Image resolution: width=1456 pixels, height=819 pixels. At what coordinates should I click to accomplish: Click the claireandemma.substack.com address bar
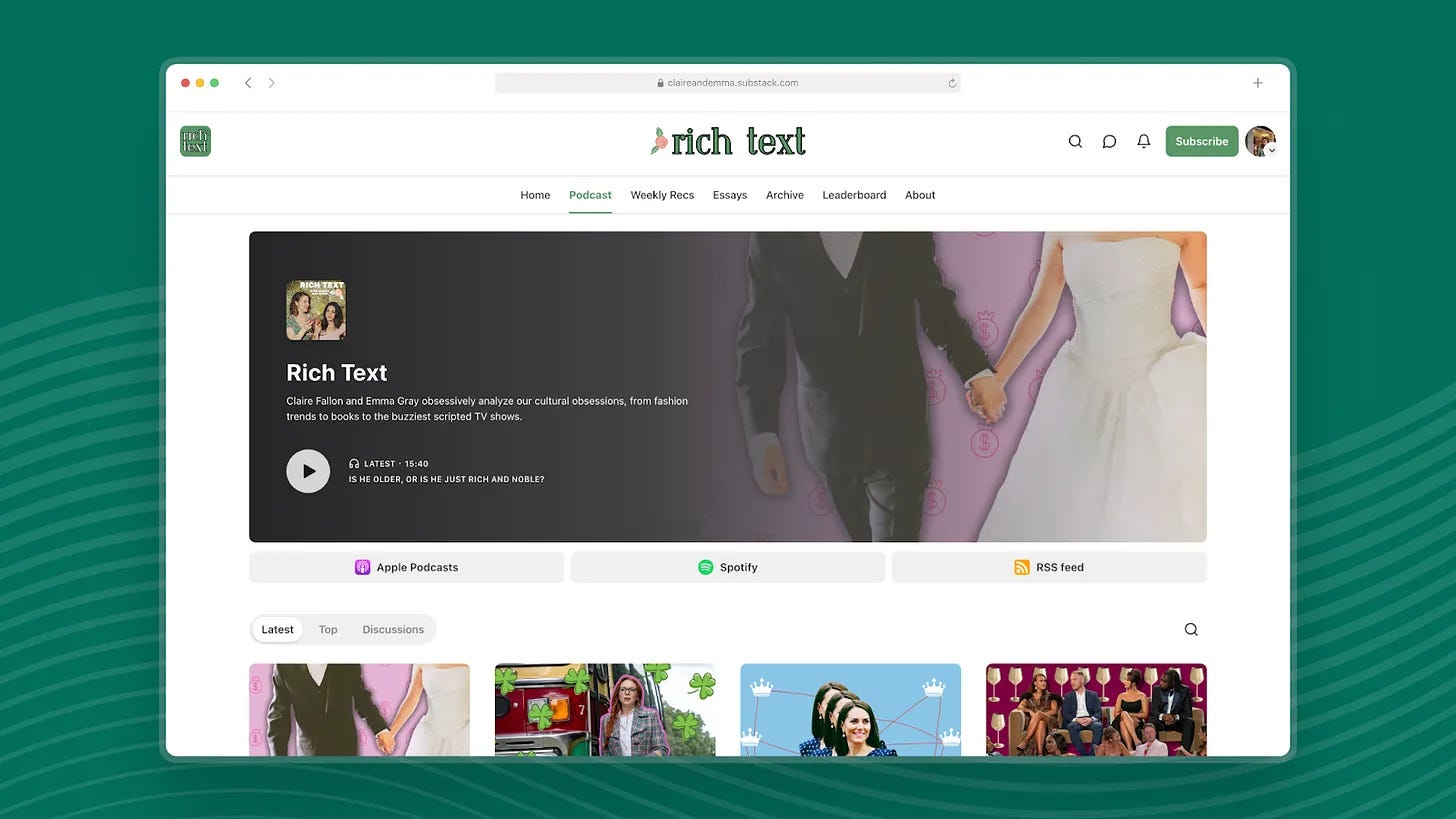[x=728, y=83]
